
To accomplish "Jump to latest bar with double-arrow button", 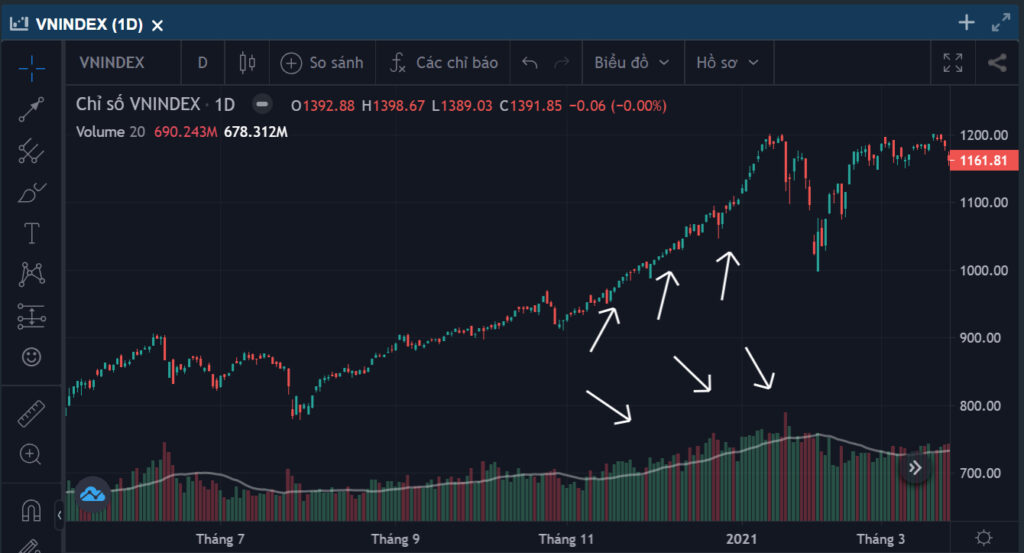I will coord(915,467).
